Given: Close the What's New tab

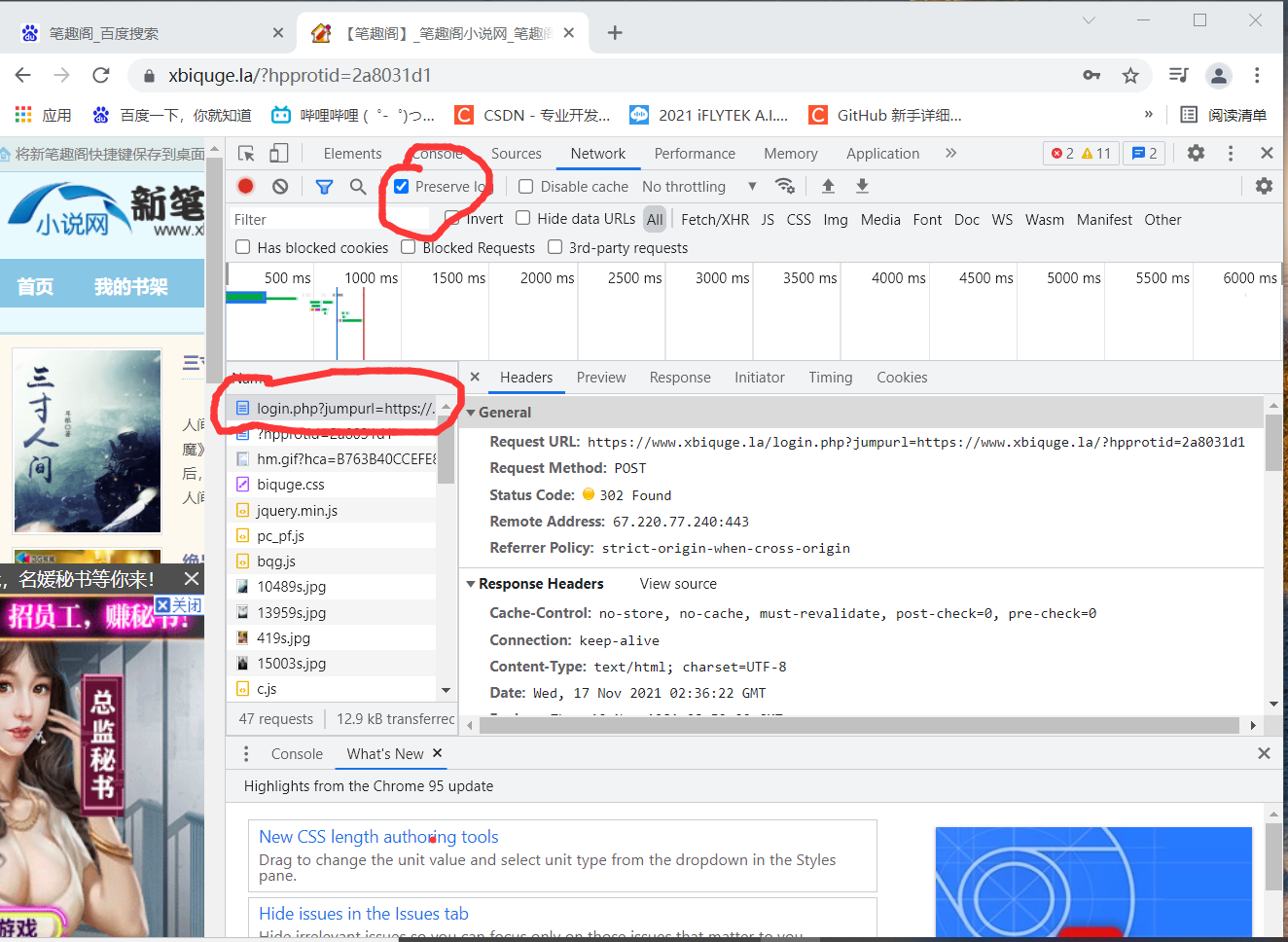Looking at the screenshot, I should coord(438,753).
